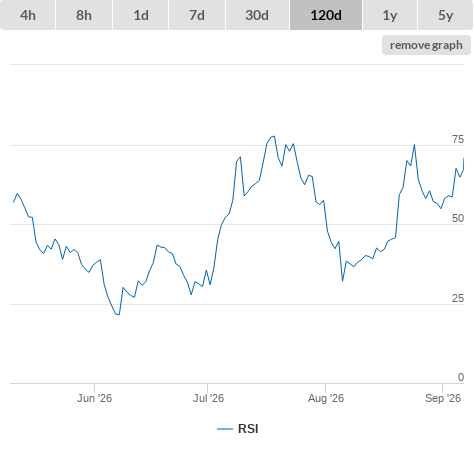Select the 7d range tab
Screen dimensions: 474x455
click(197, 15)
